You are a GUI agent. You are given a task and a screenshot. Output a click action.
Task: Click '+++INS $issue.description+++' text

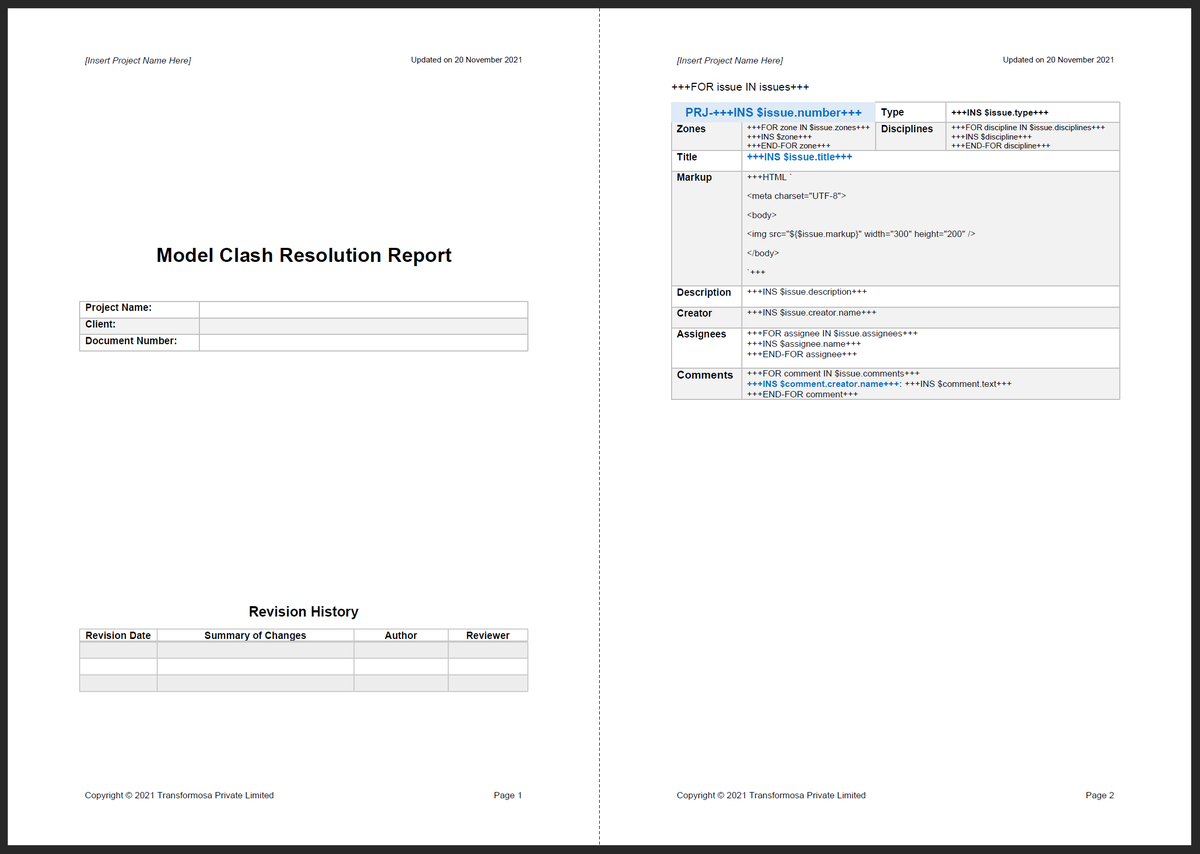tap(806, 292)
